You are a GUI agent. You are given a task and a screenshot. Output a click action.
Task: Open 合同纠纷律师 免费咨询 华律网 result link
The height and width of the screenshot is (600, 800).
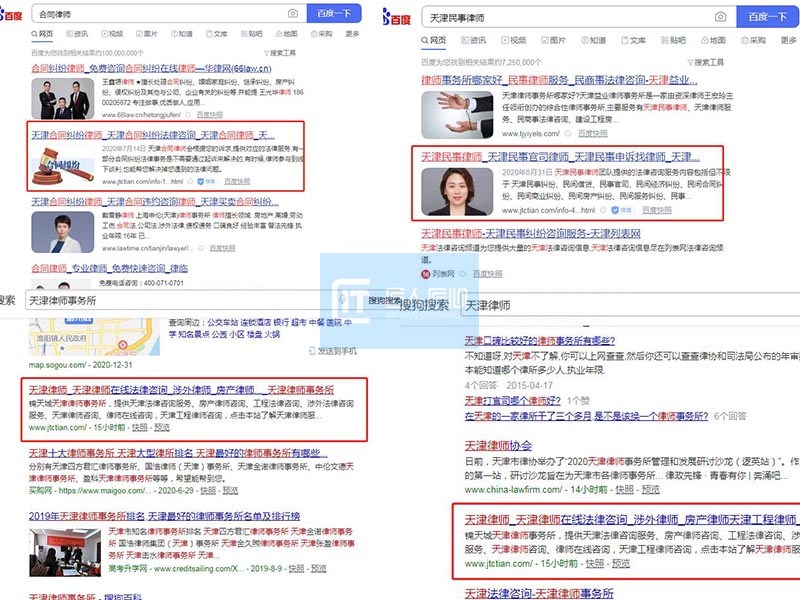pyautogui.click(x=152, y=68)
